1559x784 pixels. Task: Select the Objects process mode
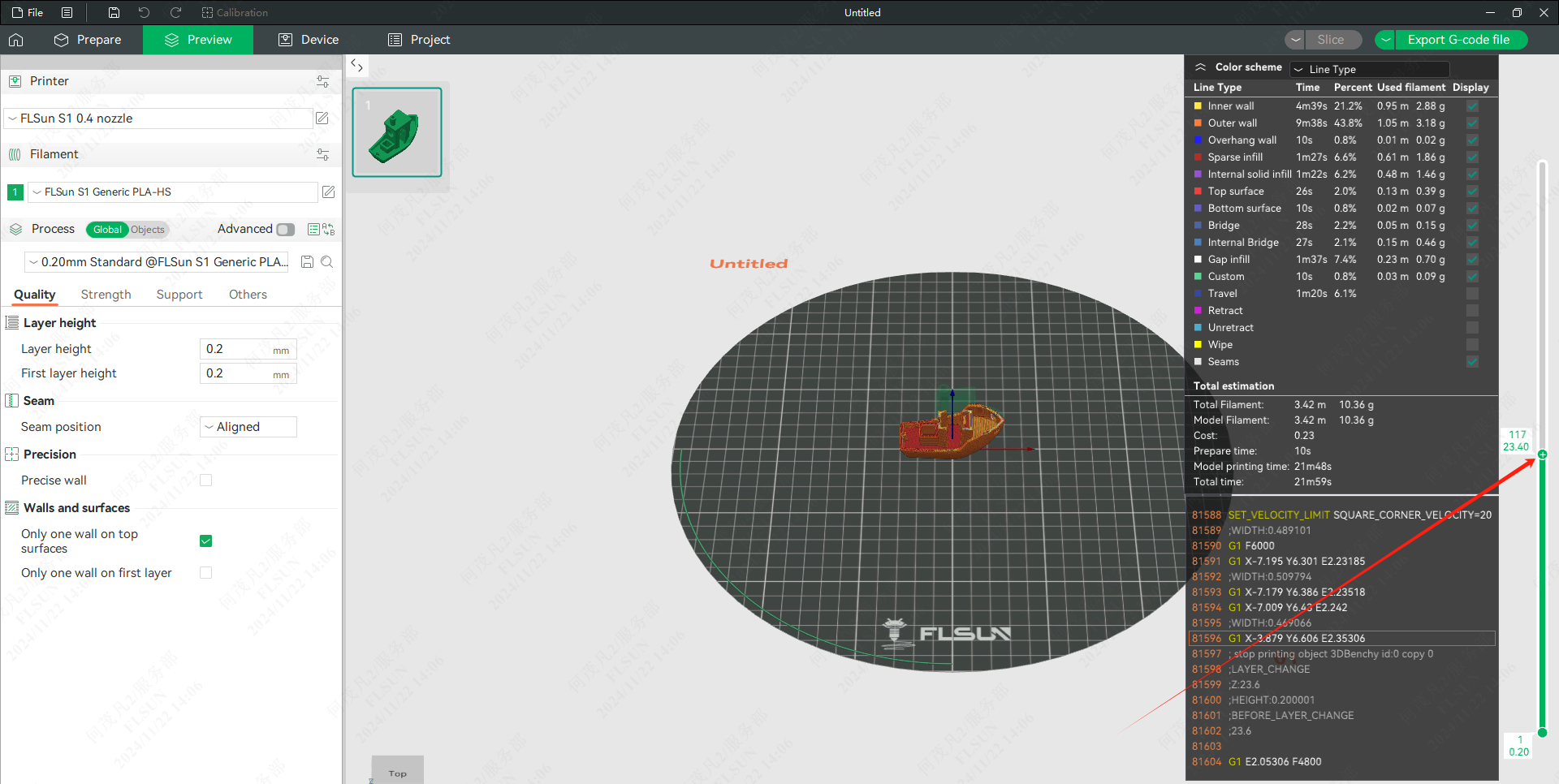tap(148, 230)
